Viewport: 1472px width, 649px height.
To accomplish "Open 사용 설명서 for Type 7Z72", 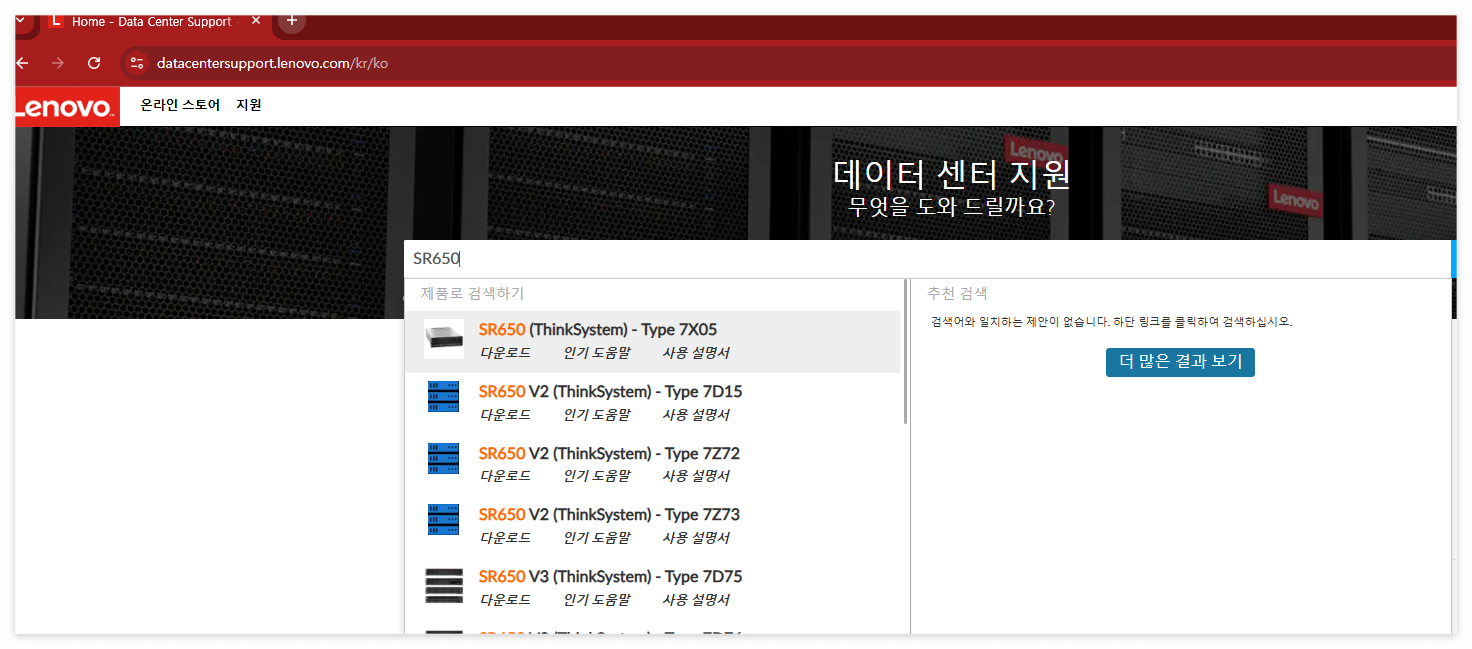I will [695, 476].
